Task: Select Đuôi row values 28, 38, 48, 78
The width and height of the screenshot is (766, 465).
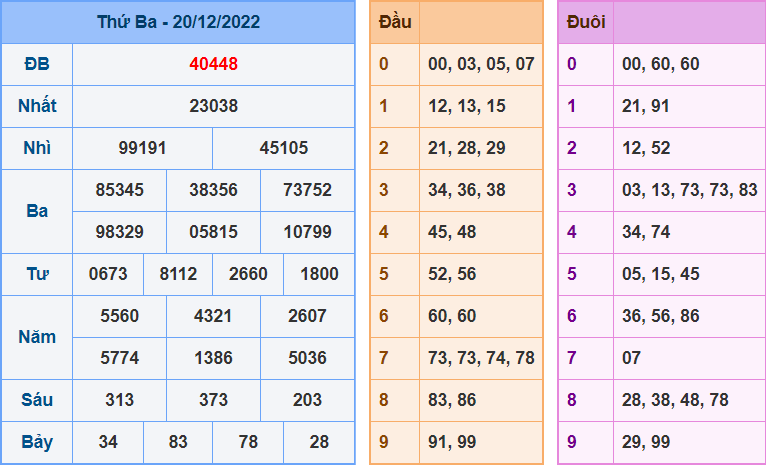Action: [x=675, y=400]
